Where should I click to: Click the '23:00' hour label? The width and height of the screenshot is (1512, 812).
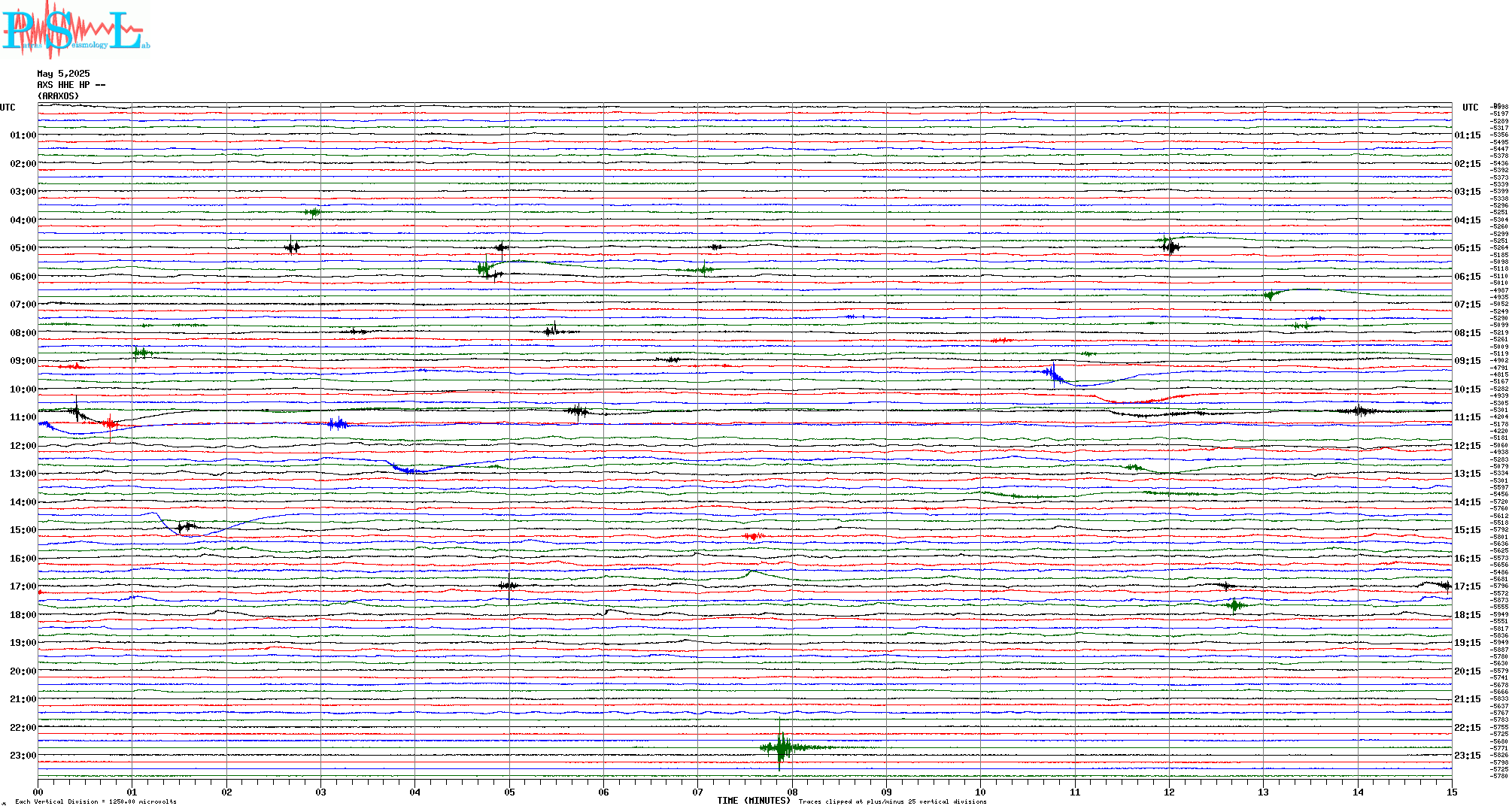23,756
